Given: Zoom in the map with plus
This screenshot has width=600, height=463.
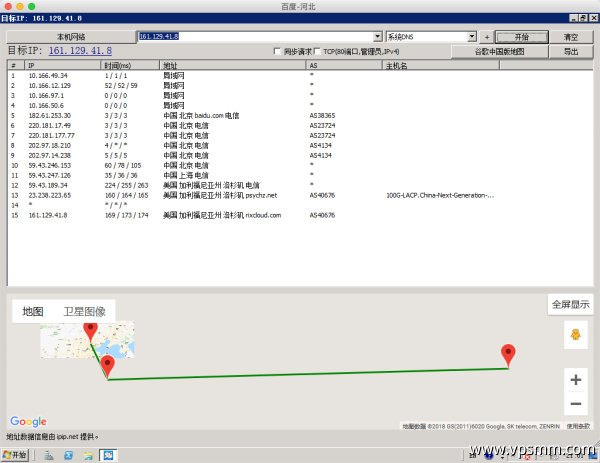Looking at the screenshot, I should click(x=576, y=380).
